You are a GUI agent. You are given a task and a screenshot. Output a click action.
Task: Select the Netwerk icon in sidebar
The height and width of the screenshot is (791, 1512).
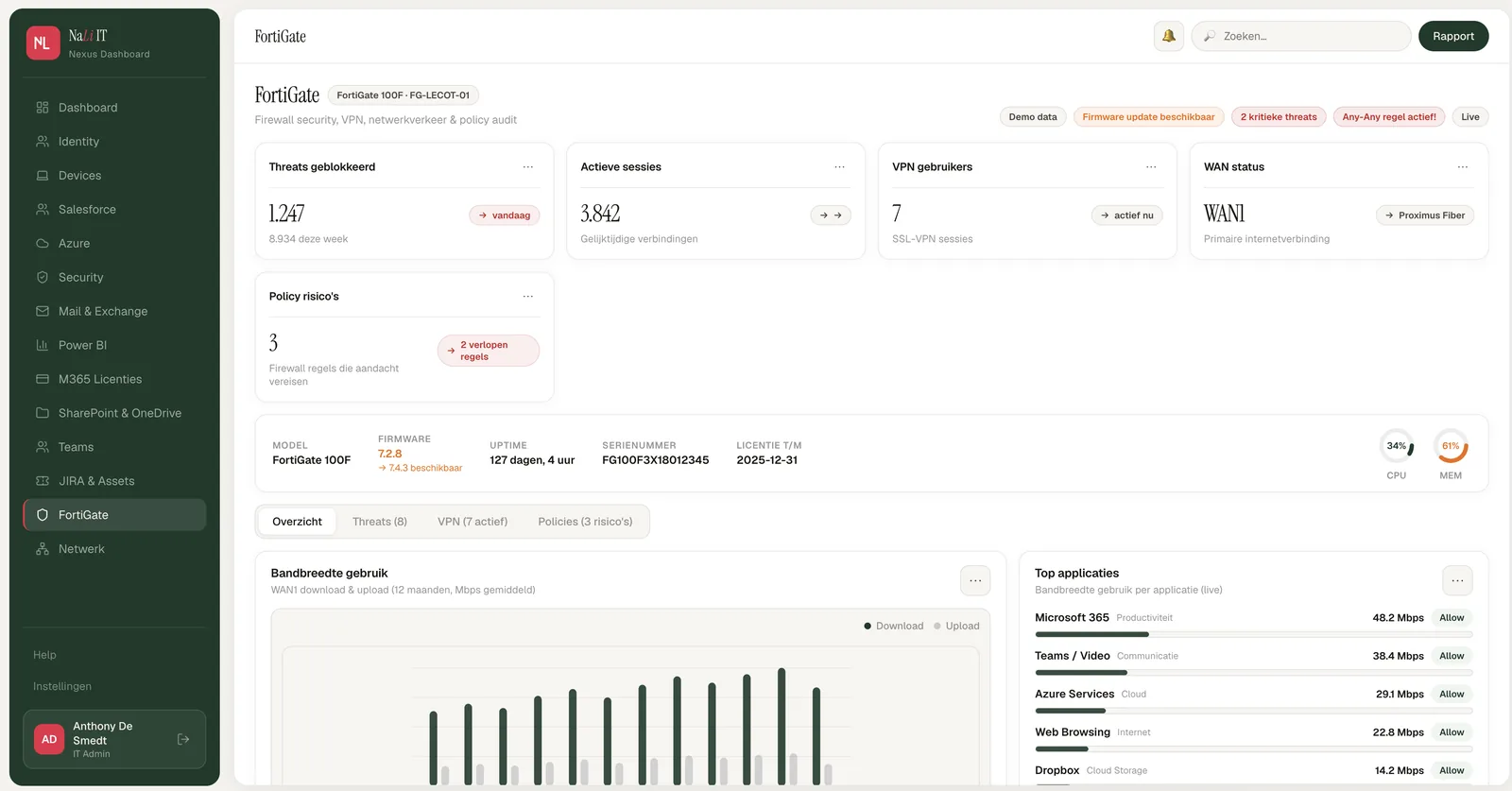tap(43, 549)
